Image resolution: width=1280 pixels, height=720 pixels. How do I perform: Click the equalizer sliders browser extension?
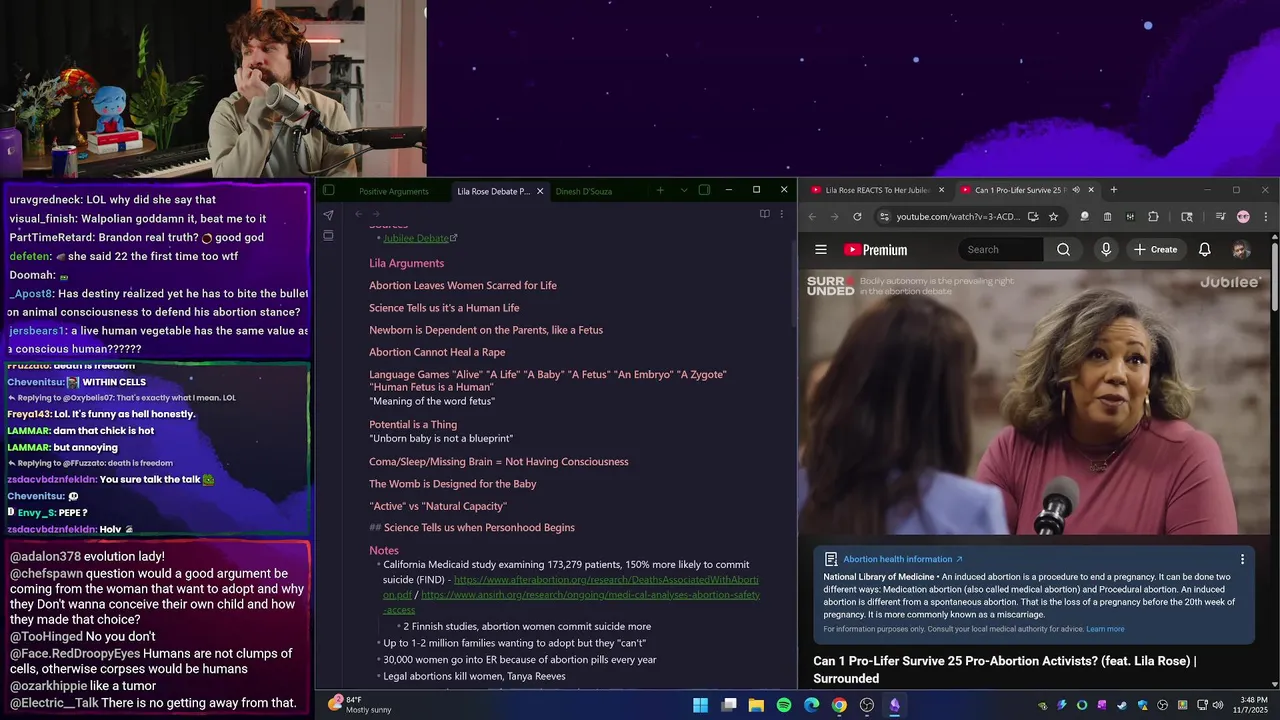tap(1130, 216)
